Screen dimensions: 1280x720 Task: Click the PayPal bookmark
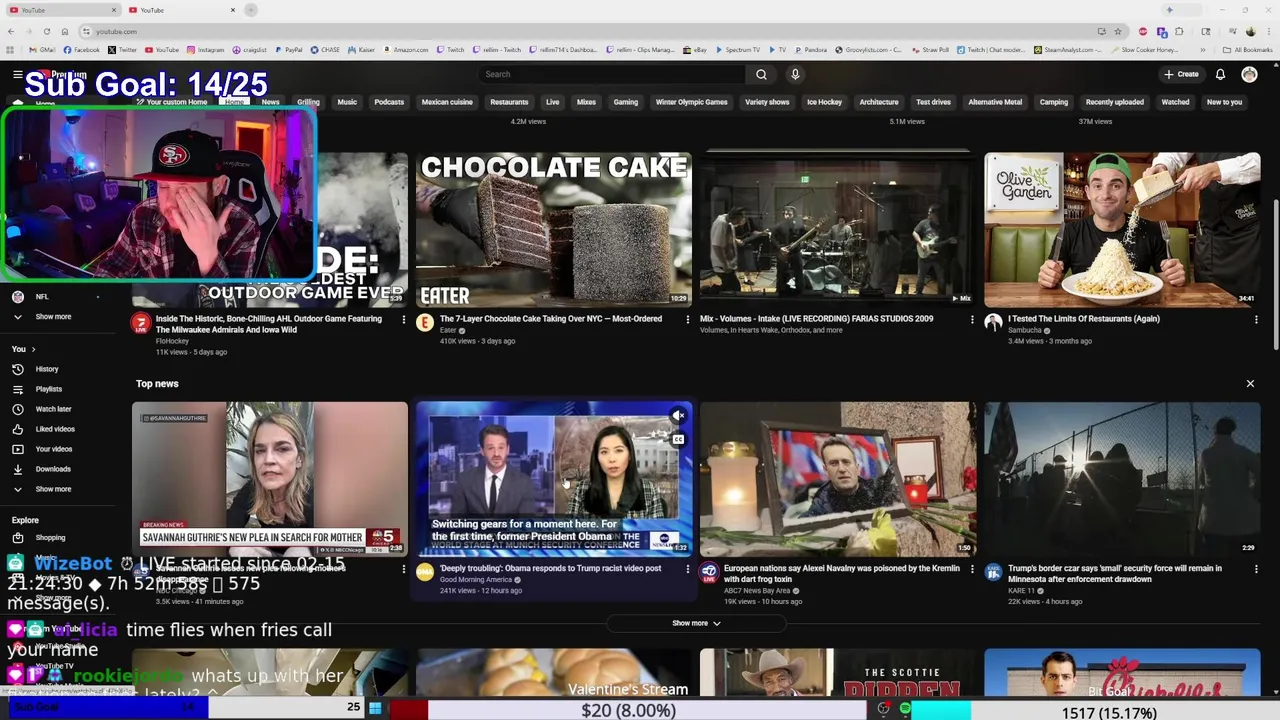point(288,50)
